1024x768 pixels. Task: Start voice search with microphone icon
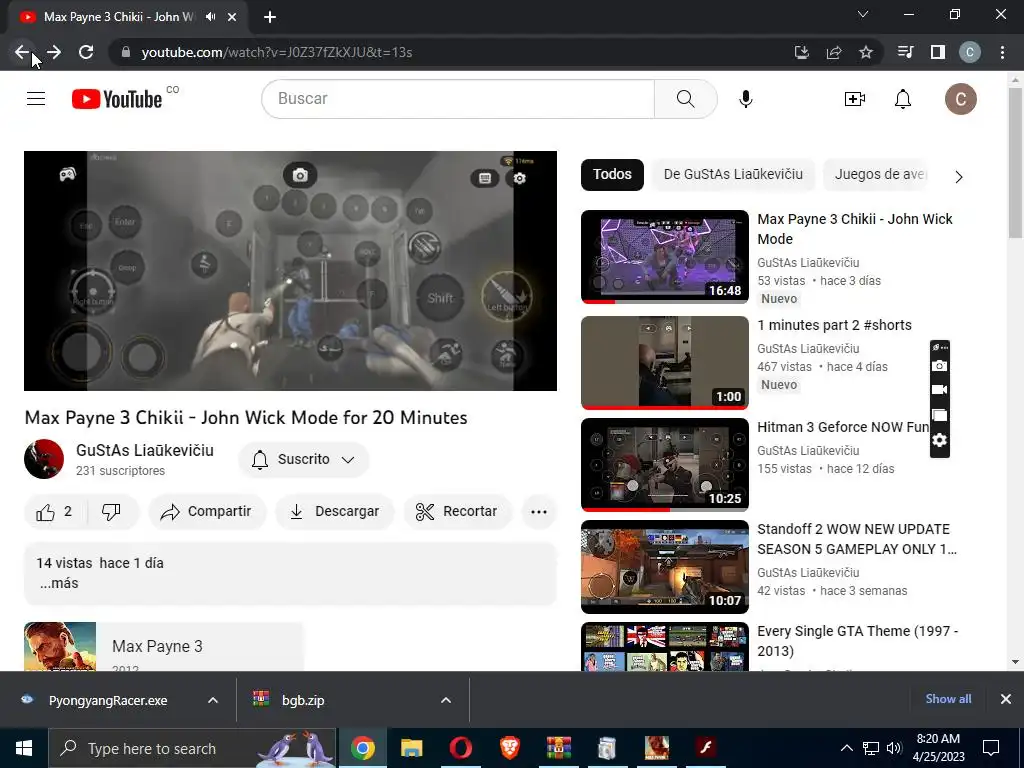point(746,99)
